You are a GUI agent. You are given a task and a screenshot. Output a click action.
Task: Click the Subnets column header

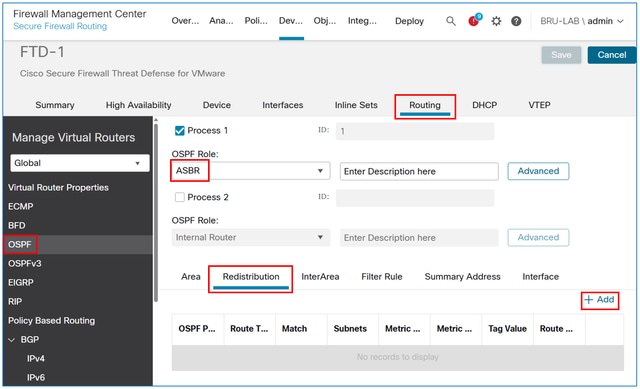click(x=353, y=329)
